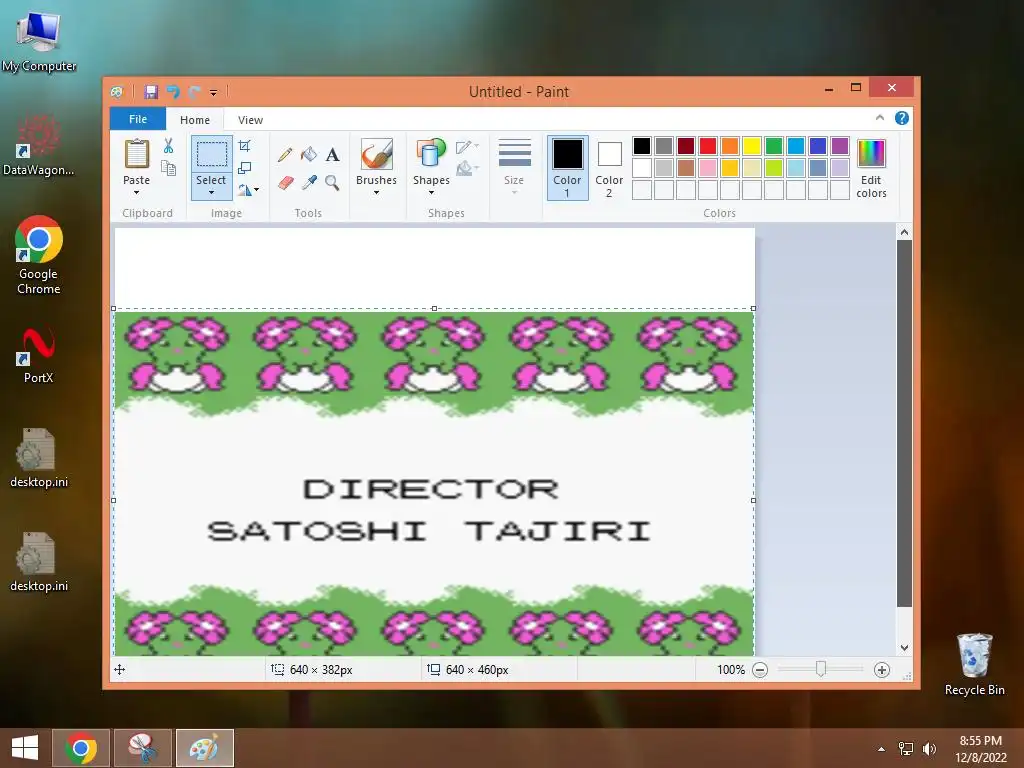Image resolution: width=1024 pixels, height=768 pixels.
Task: Click the network tray icon
Action: (x=906, y=748)
